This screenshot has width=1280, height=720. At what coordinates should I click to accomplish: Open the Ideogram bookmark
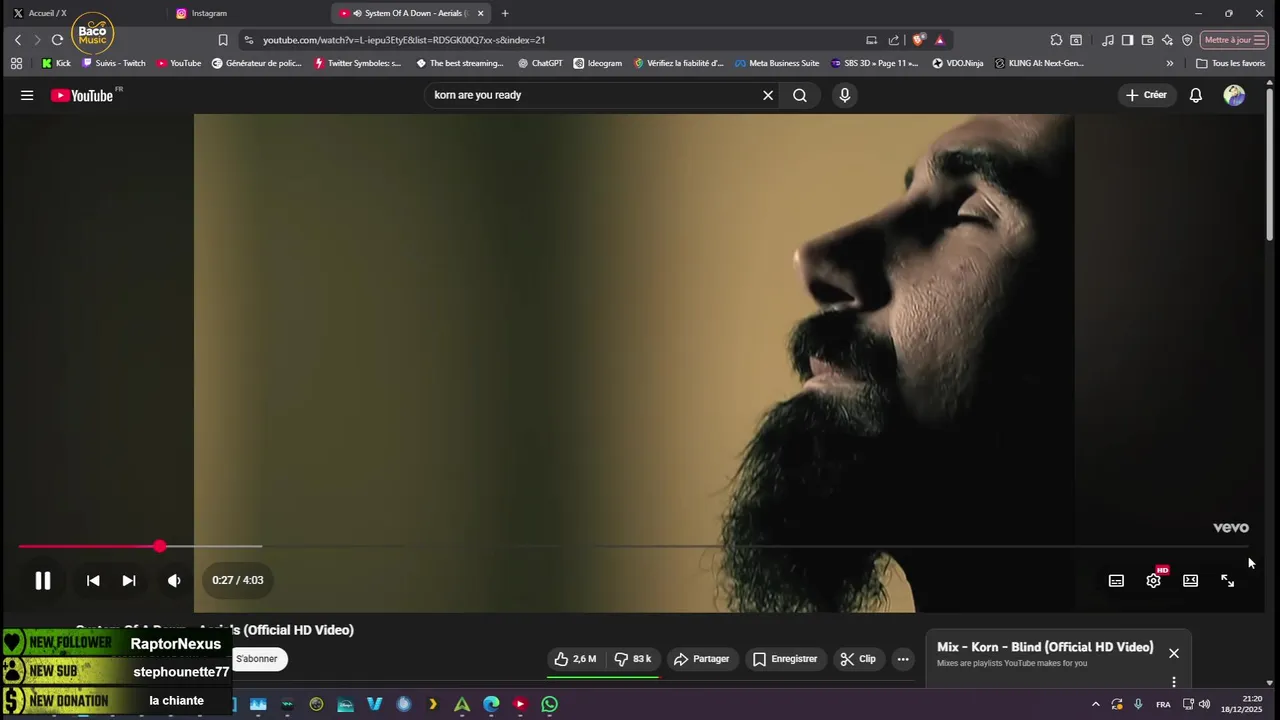click(597, 63)
